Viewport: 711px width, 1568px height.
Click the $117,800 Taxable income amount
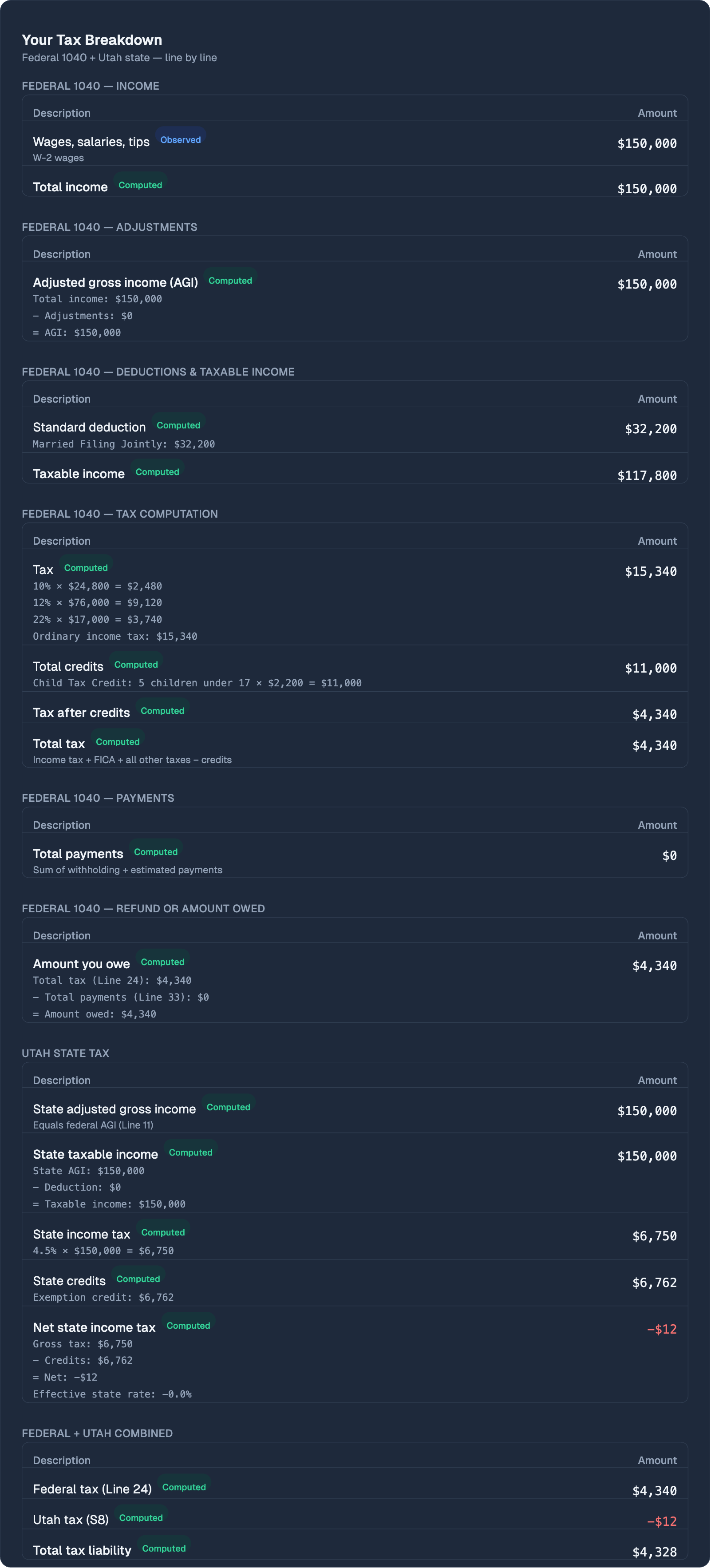click(647, 475)
